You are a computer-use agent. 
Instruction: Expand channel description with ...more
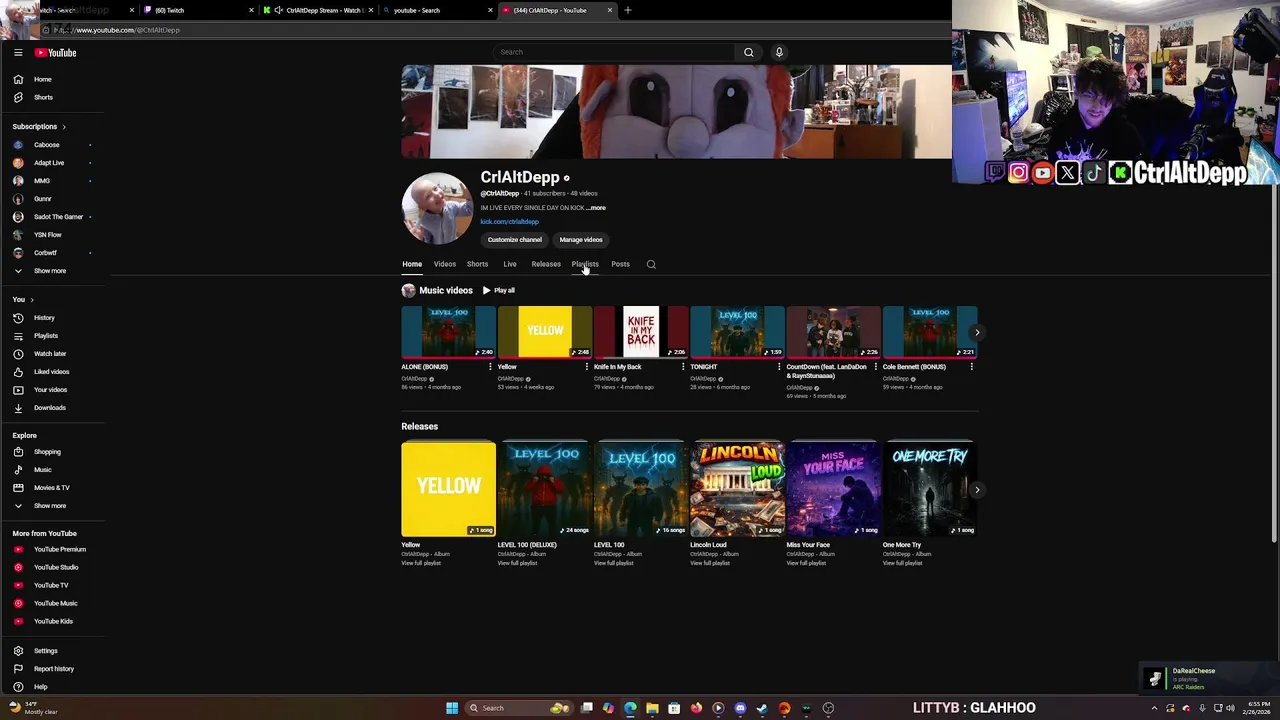(x=596, y=208)
